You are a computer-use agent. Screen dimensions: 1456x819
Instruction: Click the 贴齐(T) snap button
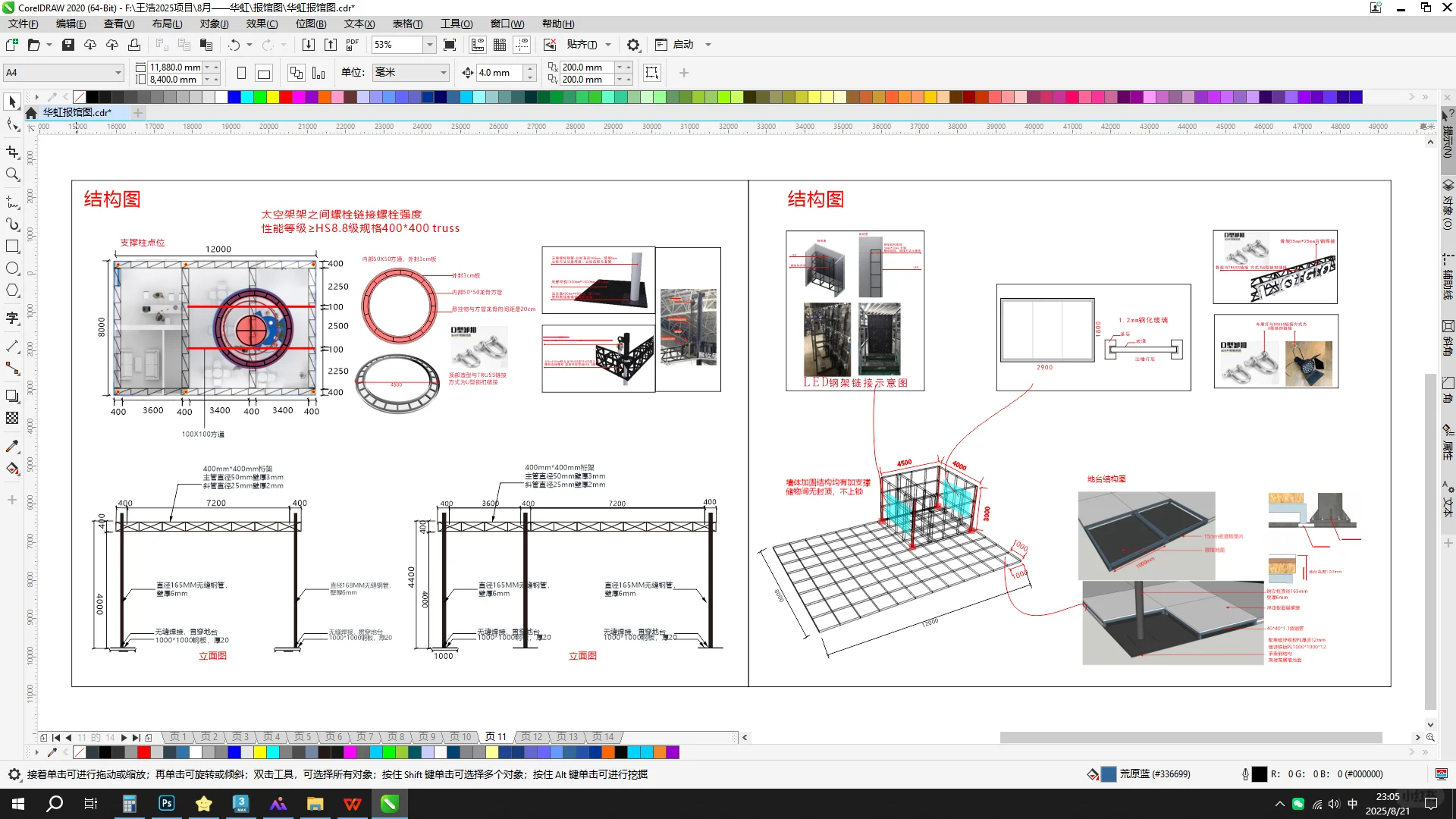tap(582, 45)
